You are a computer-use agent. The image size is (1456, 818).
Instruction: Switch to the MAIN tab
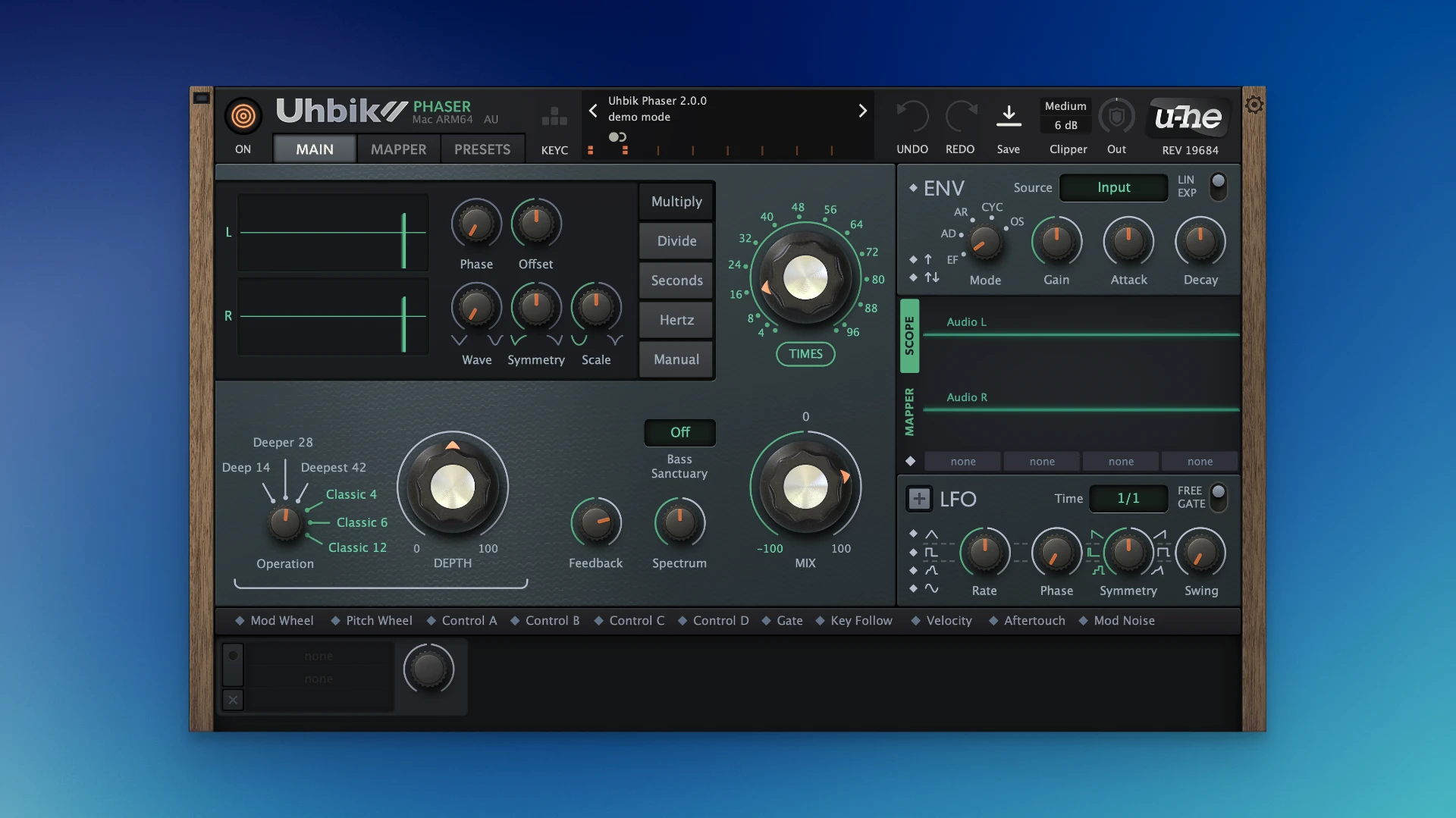coord(315,149)
